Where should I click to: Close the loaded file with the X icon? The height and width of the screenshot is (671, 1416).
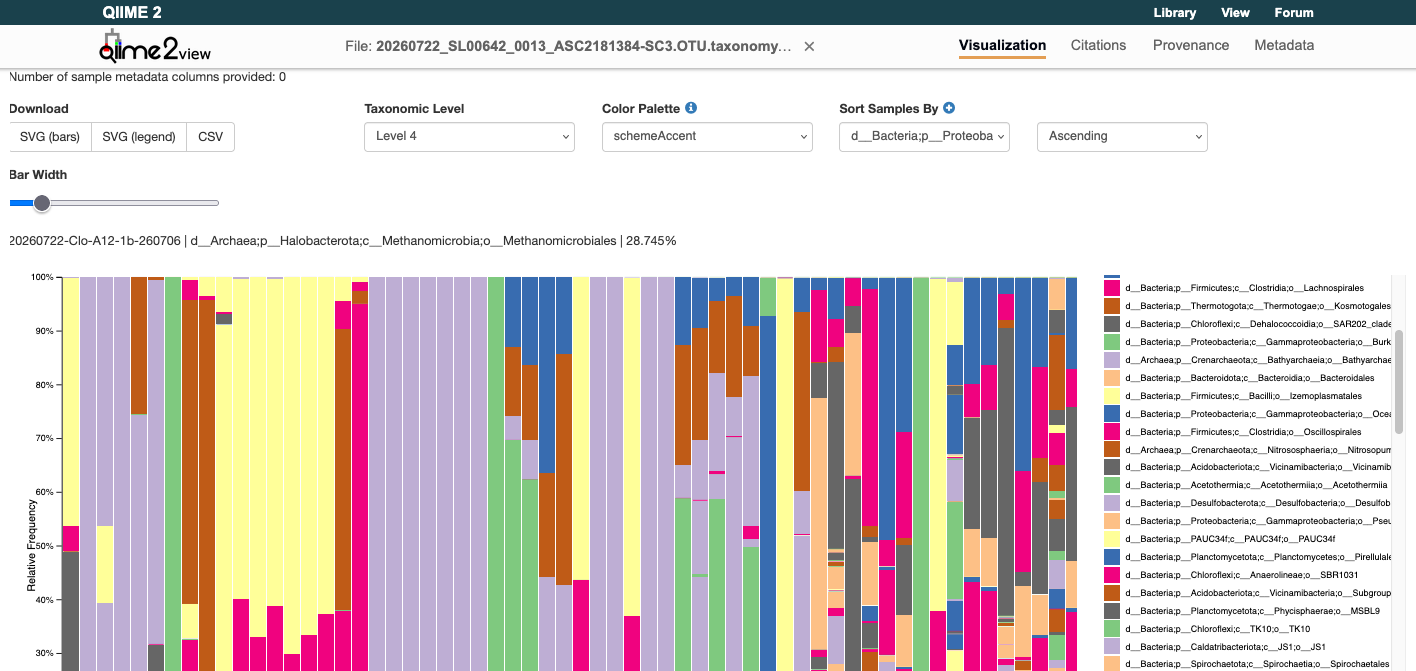click(x=810, y=46)
